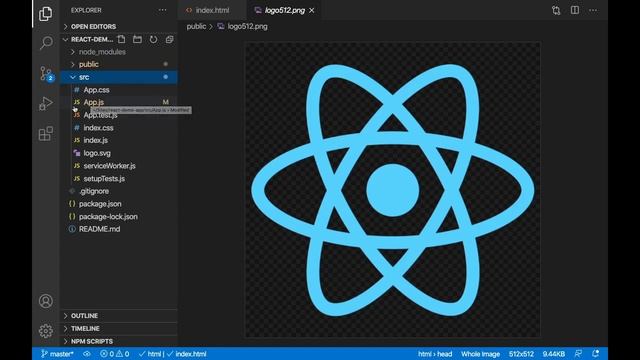Close the logo512.png tab

pos(312,11)
